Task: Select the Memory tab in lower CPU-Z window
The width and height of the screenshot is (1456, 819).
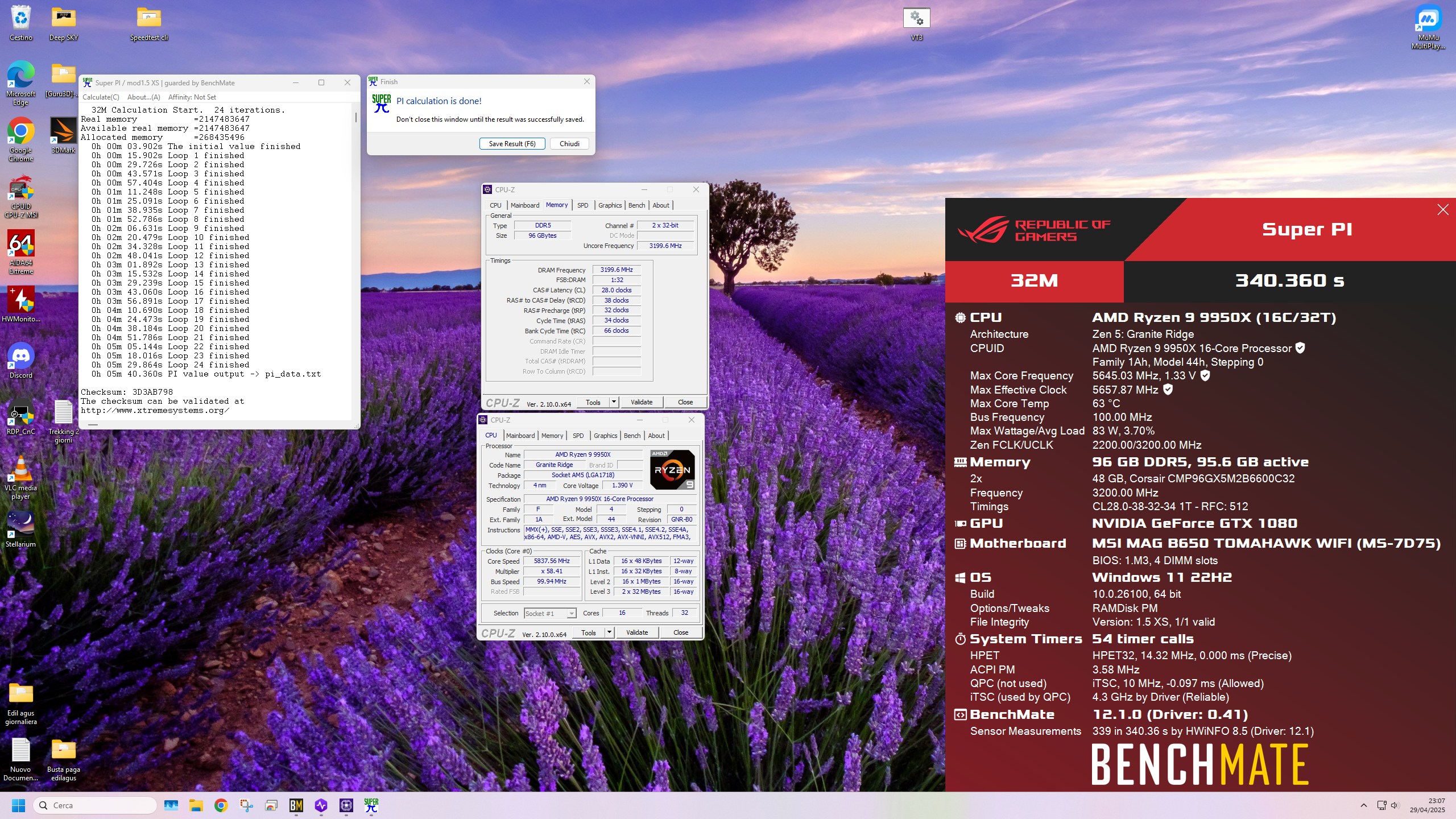Action: (x=552, y=436)
